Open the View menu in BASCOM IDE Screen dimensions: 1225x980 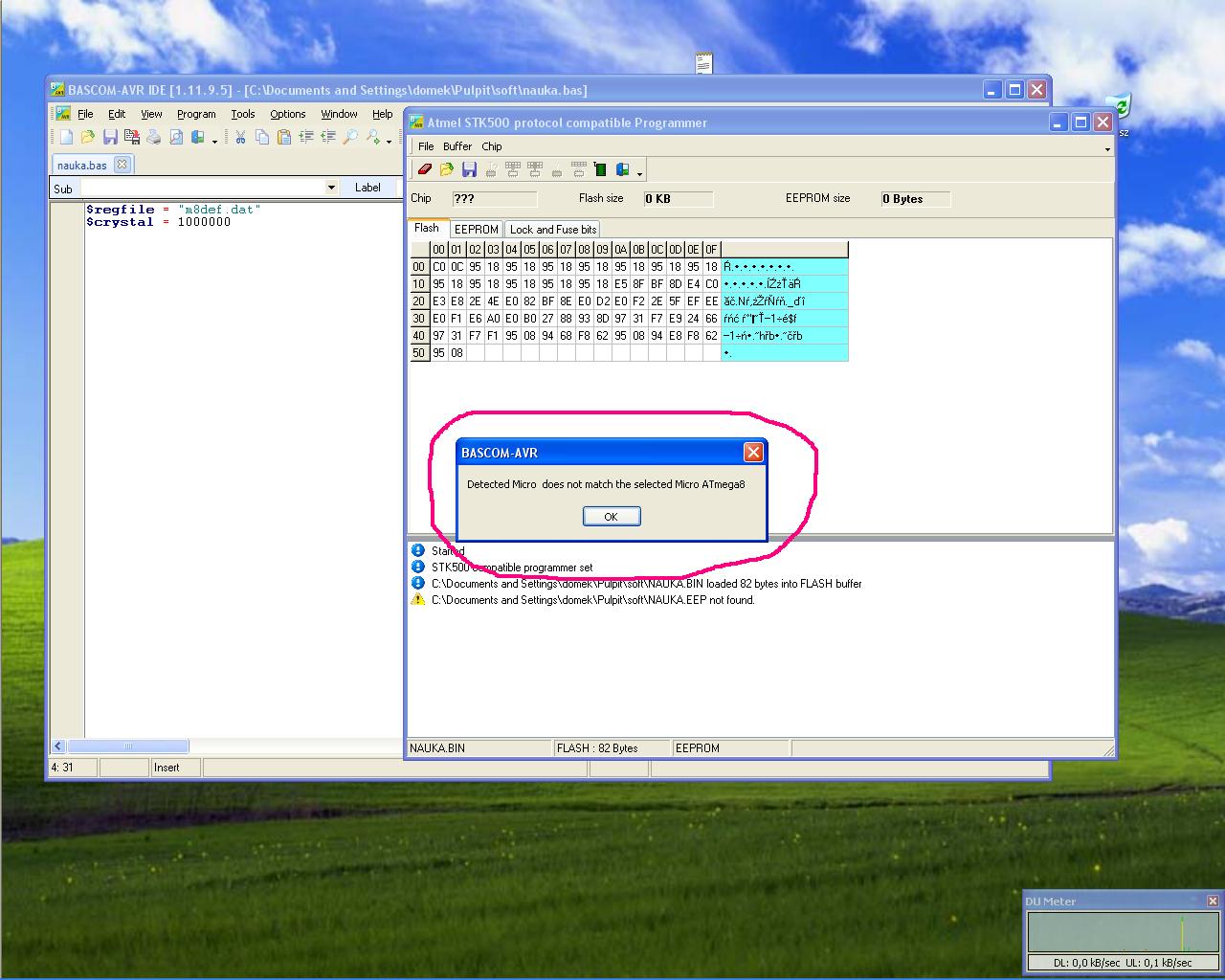coord(151,114)
